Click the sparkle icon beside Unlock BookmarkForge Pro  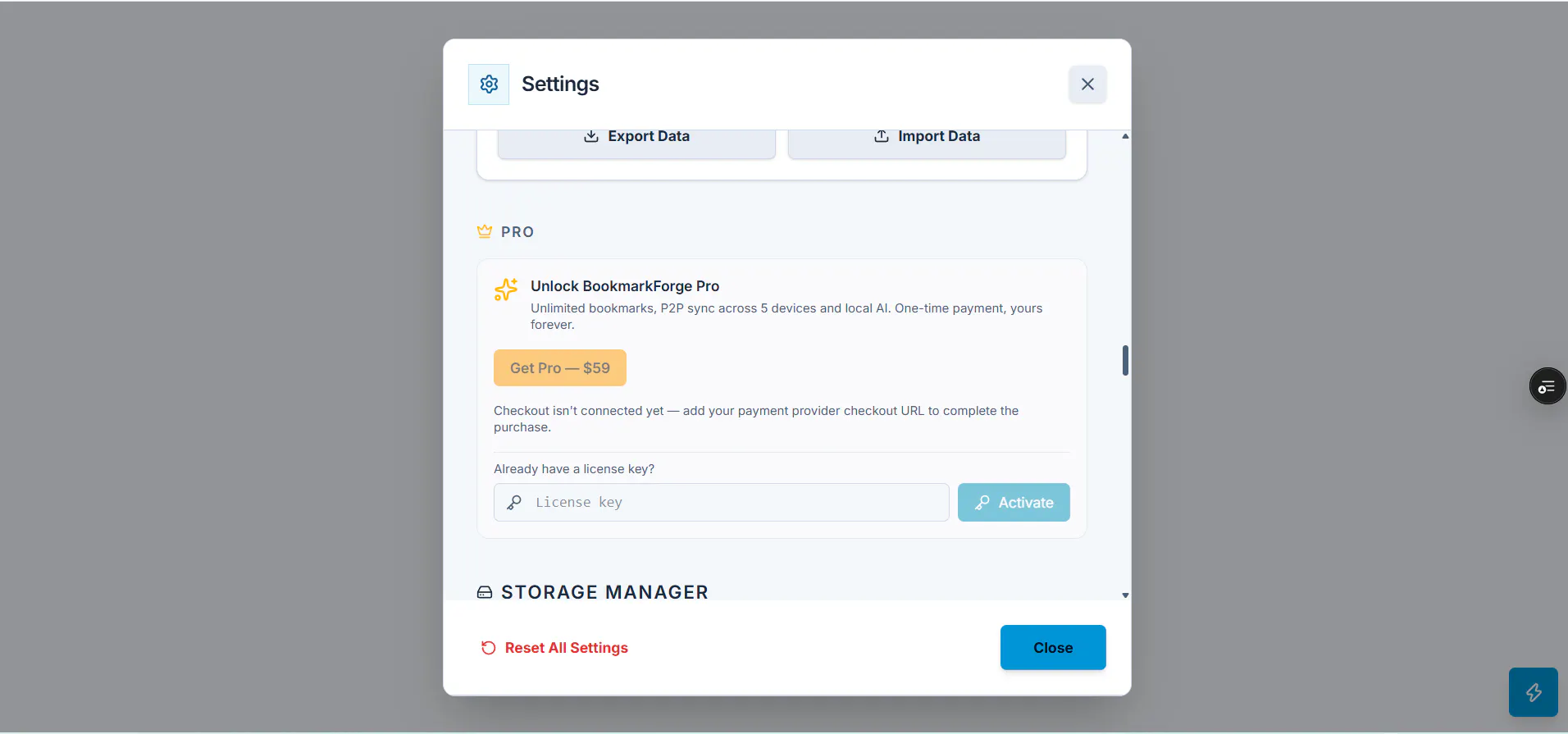[506, 289]
